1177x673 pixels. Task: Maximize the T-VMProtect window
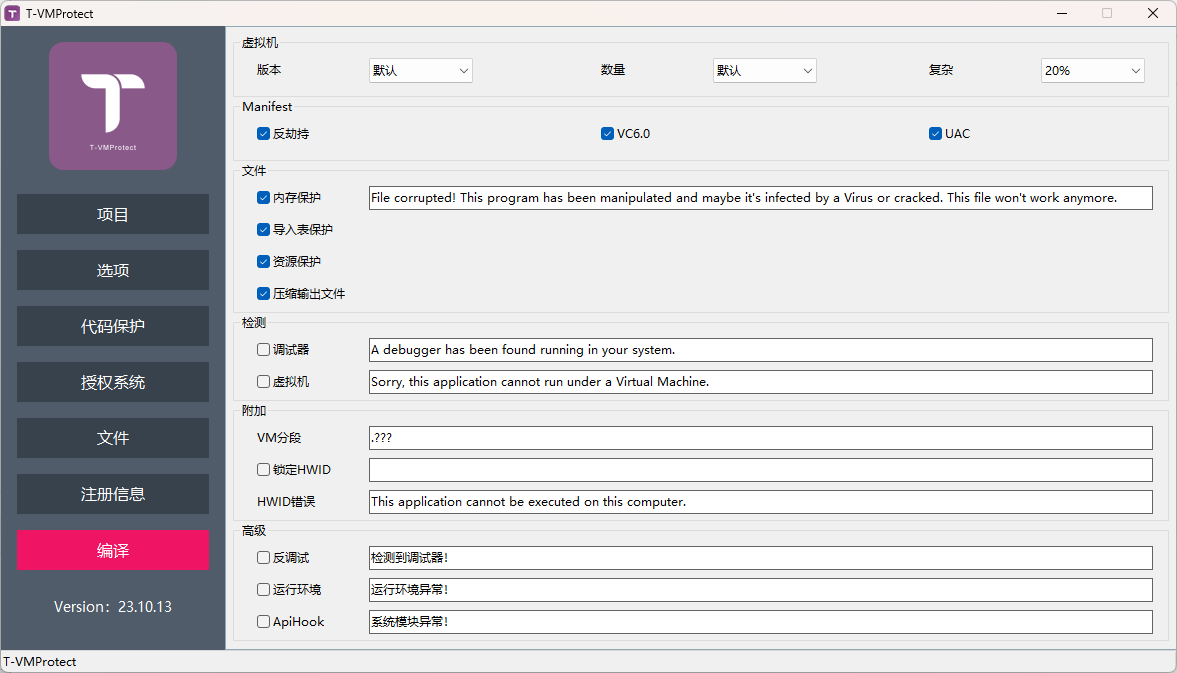point(1107,14)
